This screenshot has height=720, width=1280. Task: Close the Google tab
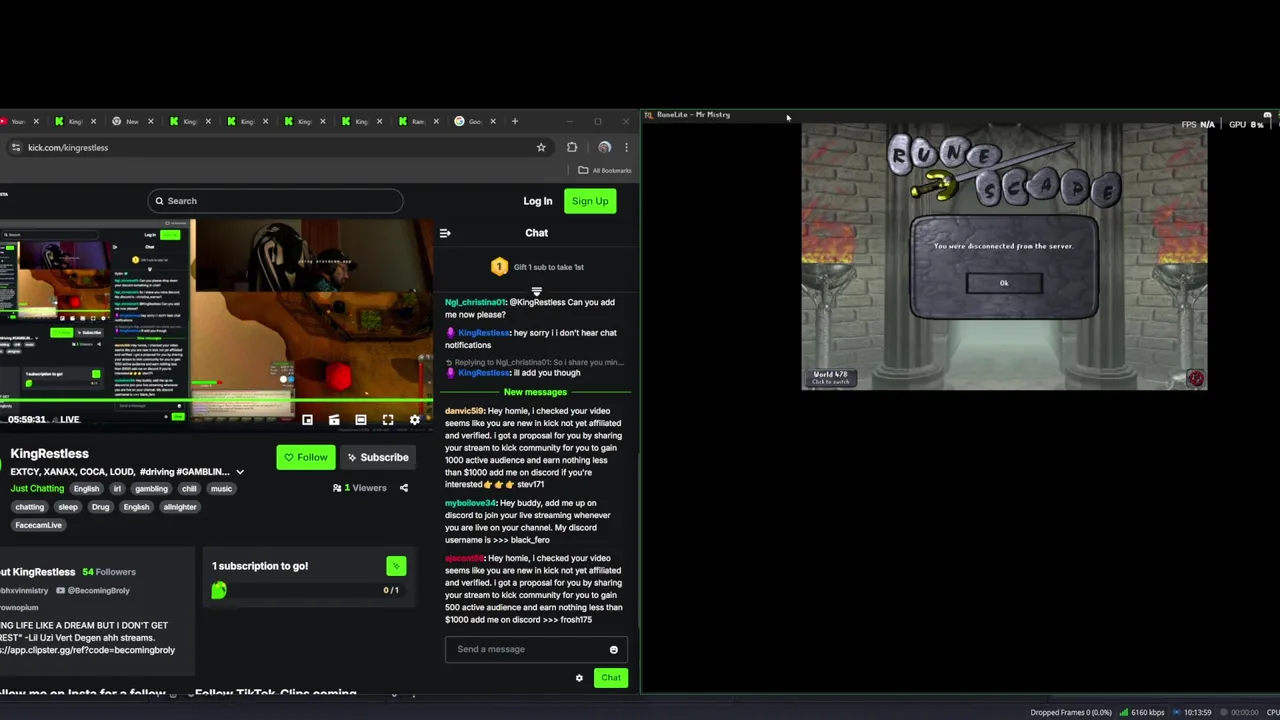click(x=493, y=122)
